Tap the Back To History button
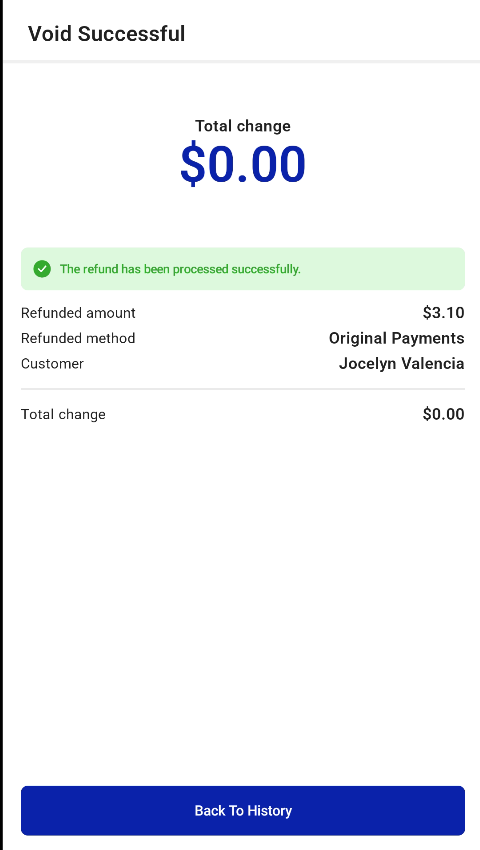 tap(243, 810)
